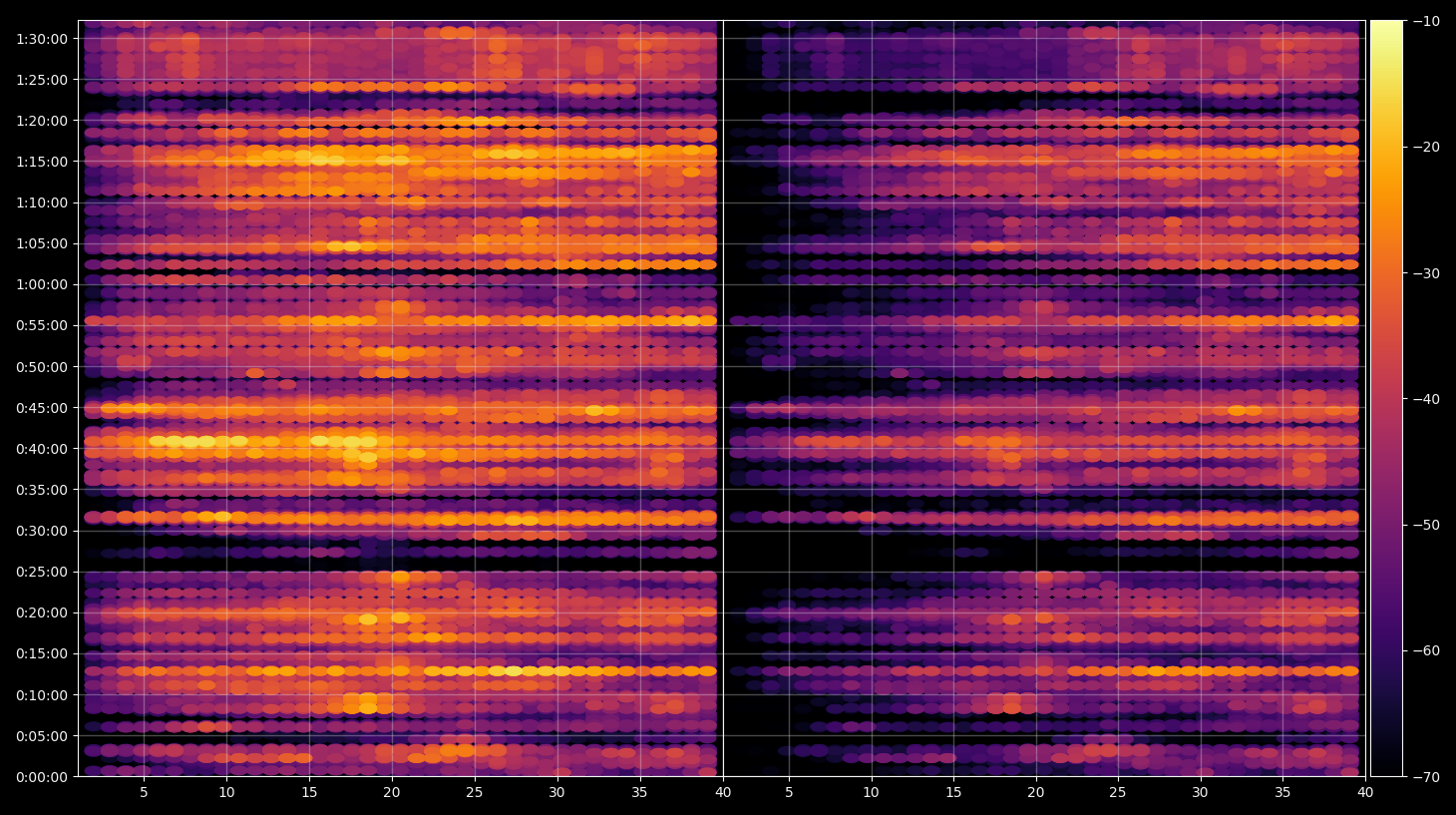Select the −30 colorbar scale label
1456x815 pixels.
click(1426, 273)
